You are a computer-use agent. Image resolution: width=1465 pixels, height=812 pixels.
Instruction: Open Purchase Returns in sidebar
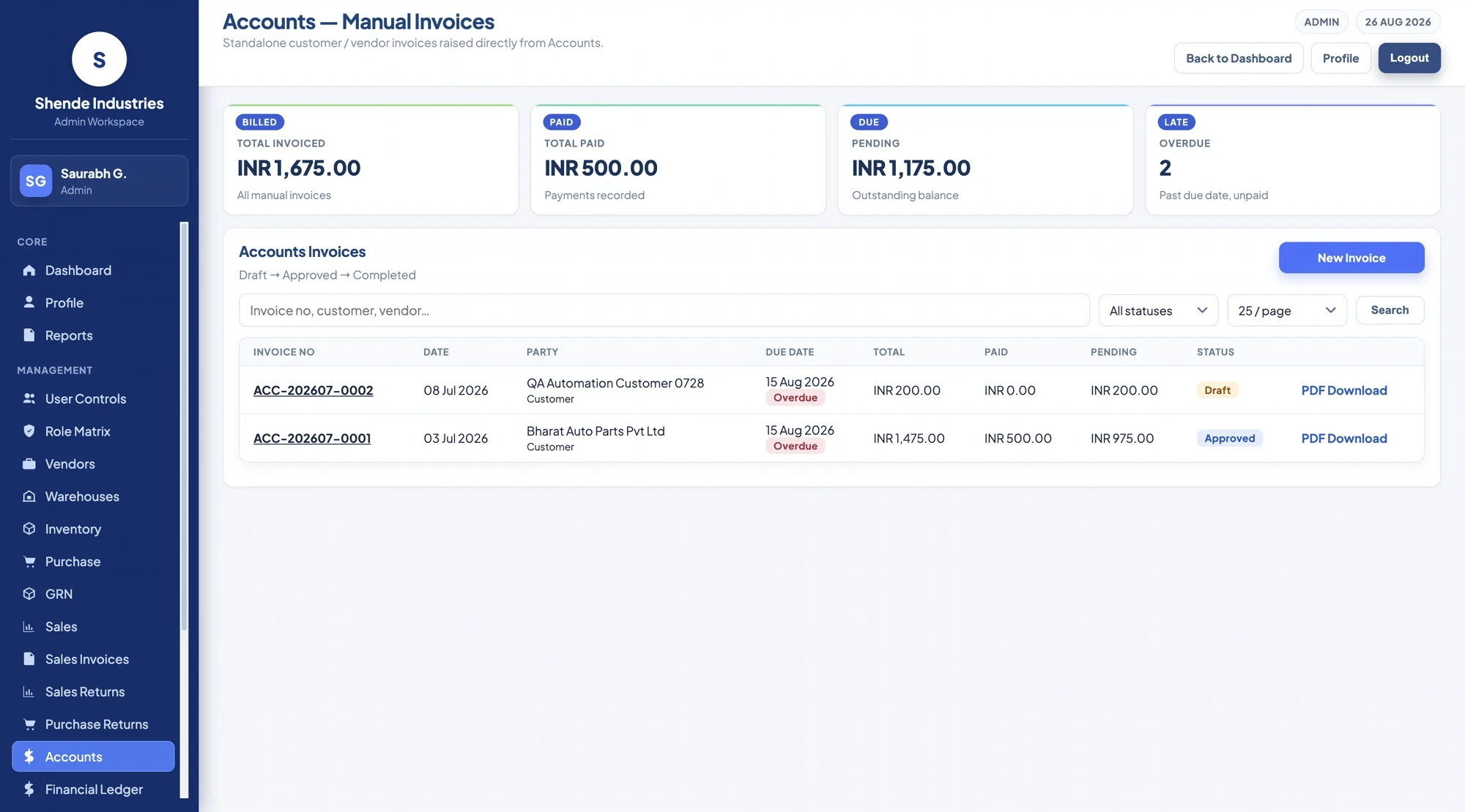(x=93, y=724)
